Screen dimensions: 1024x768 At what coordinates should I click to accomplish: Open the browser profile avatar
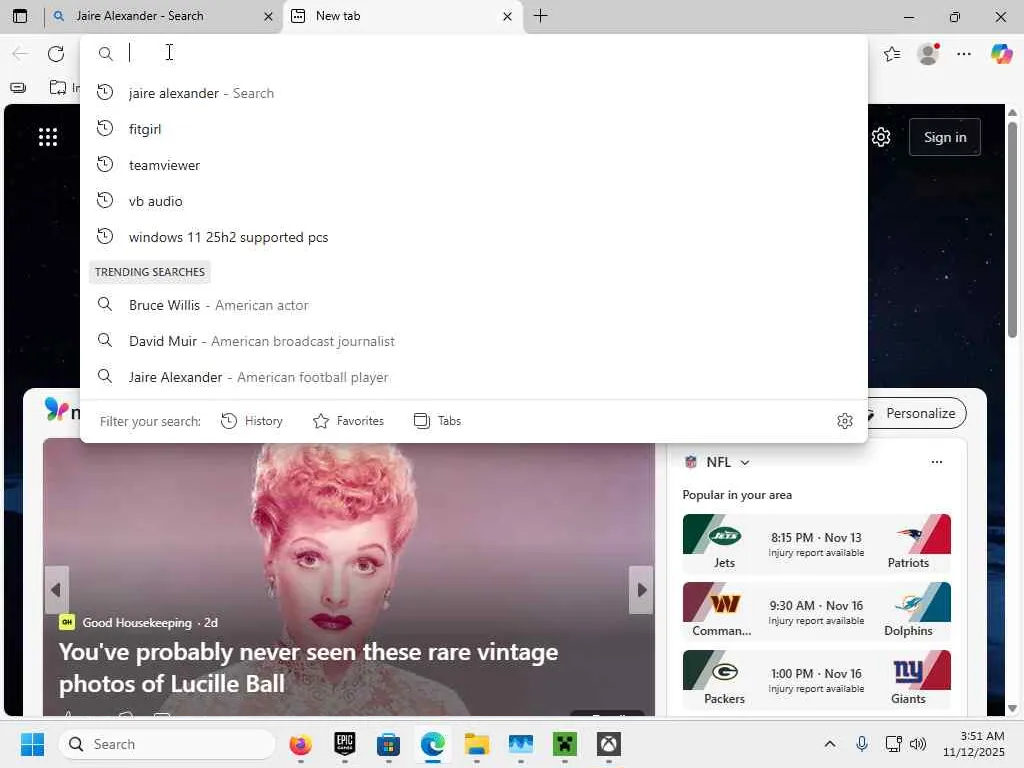click(x=928, y=54)
